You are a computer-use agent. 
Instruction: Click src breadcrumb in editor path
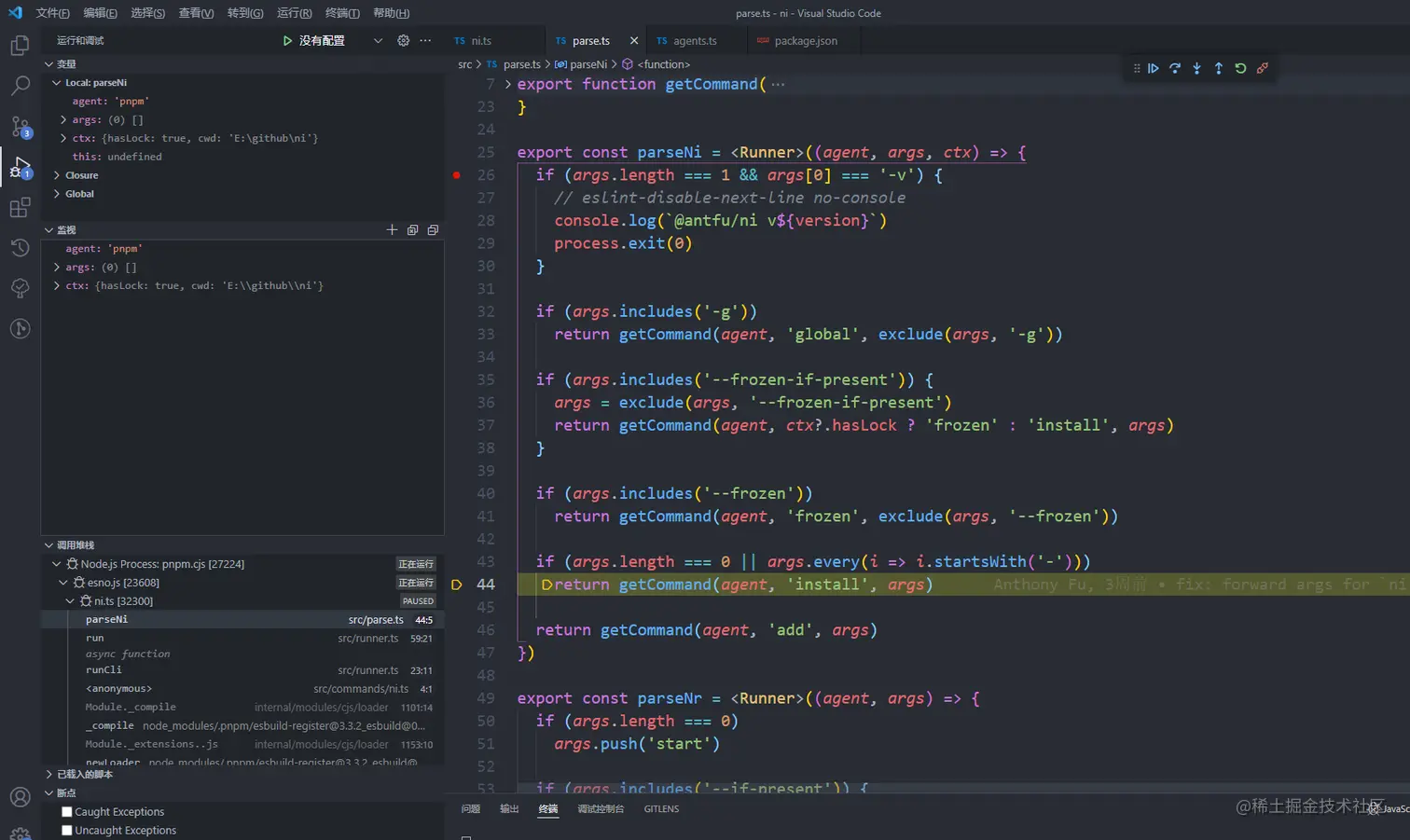[x=464, y=64]
